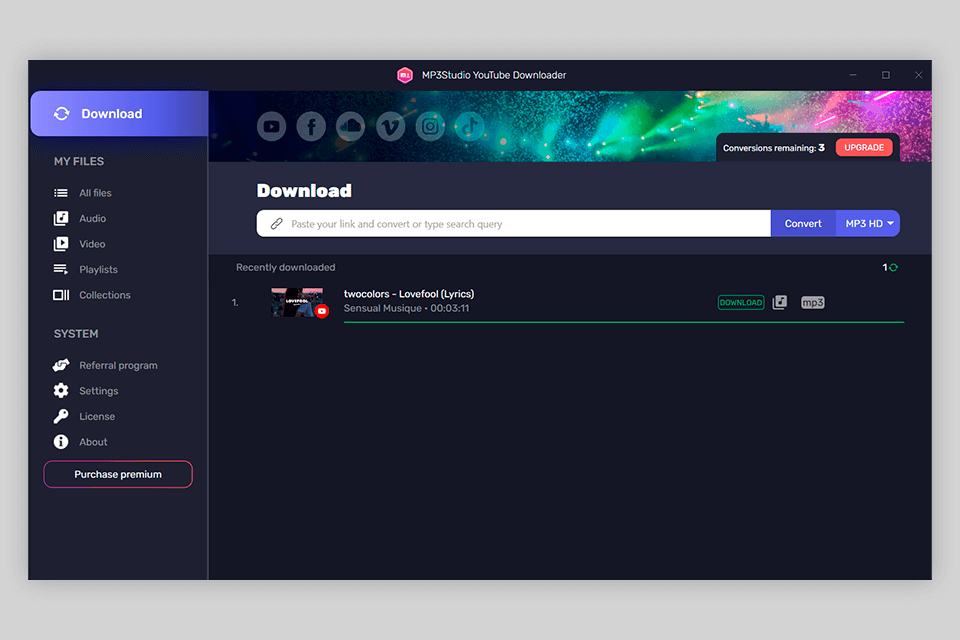
Task: Click the mp3 format badge on track
Action: click(x=813, y=302)
